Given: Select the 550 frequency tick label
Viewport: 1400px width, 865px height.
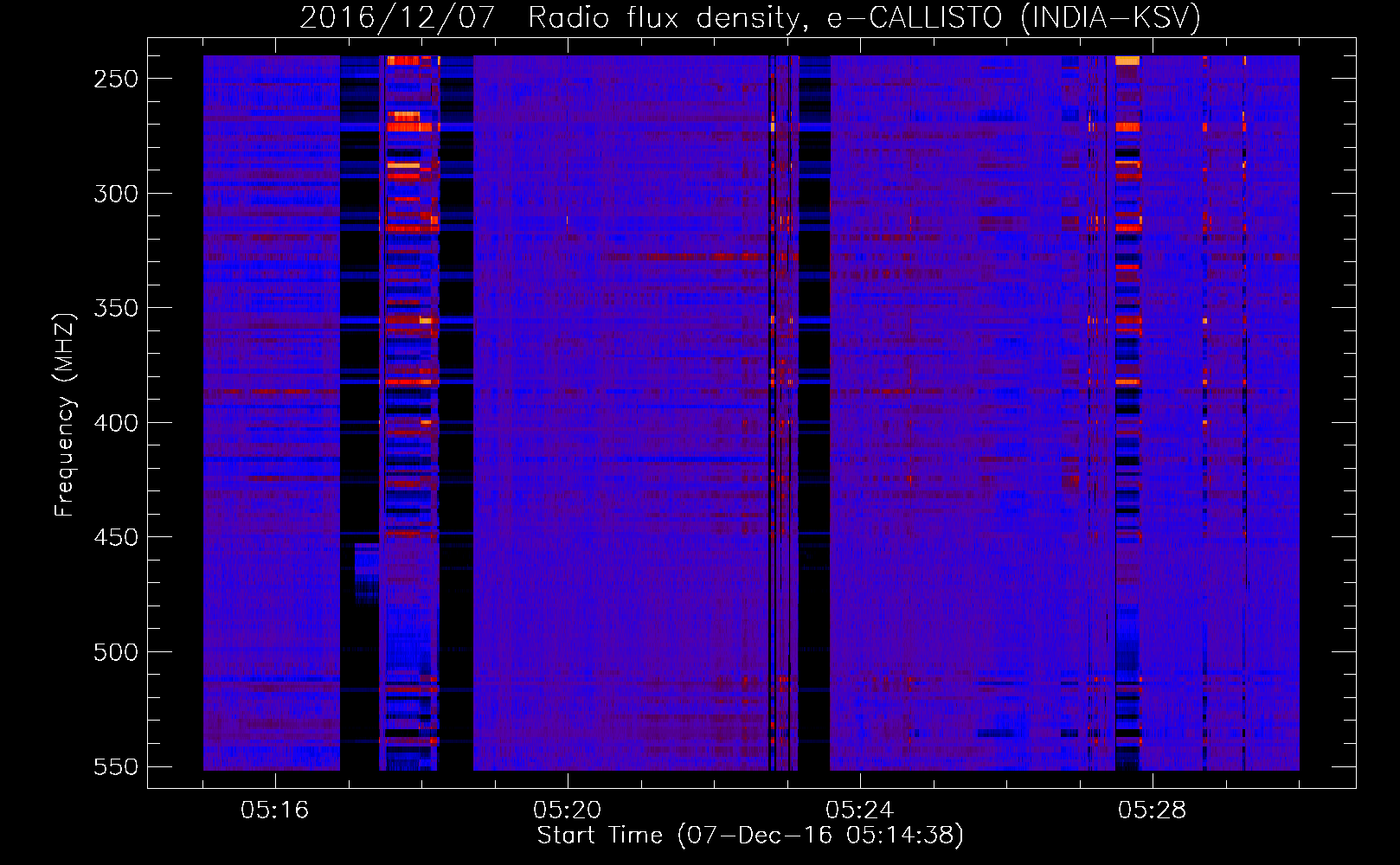Looking at the screenshot, I should pyautogui.click(x=116, y=767).
